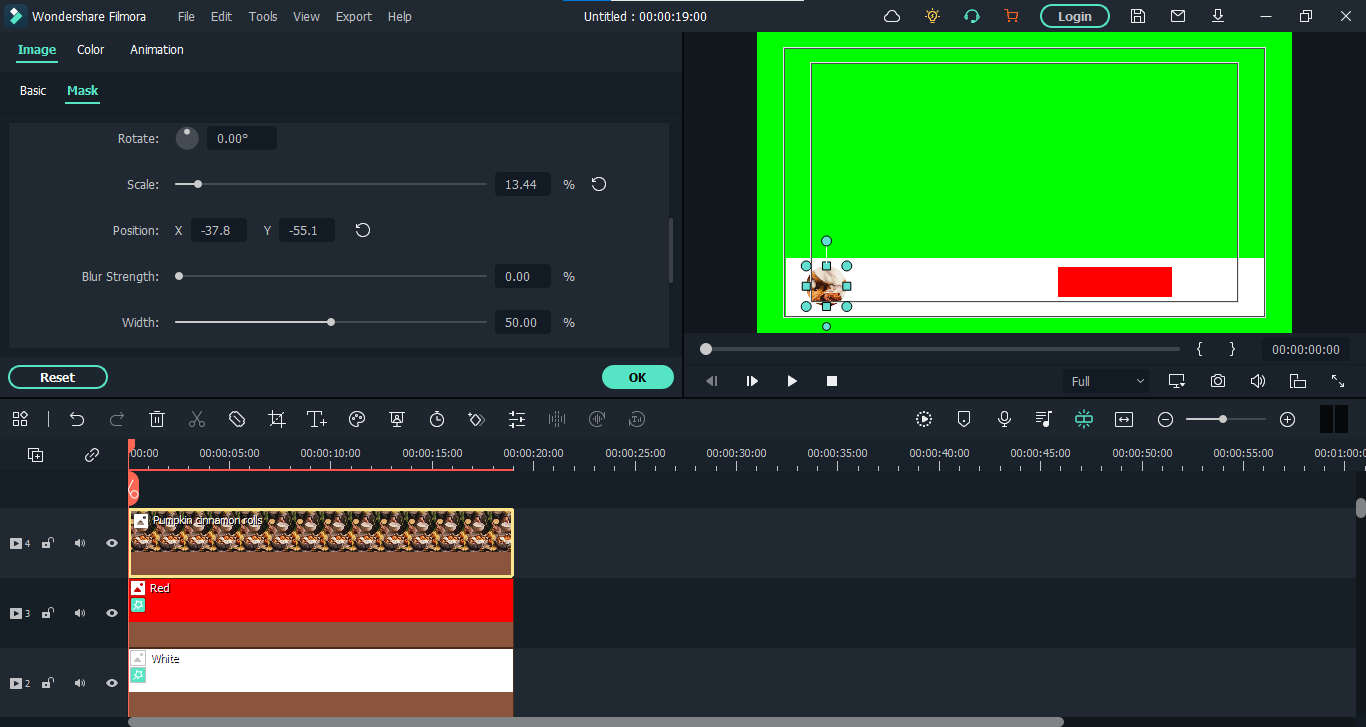Click the Blur Strength slider handle
This screenshot has width=1366, height=727.
[179, 276]
